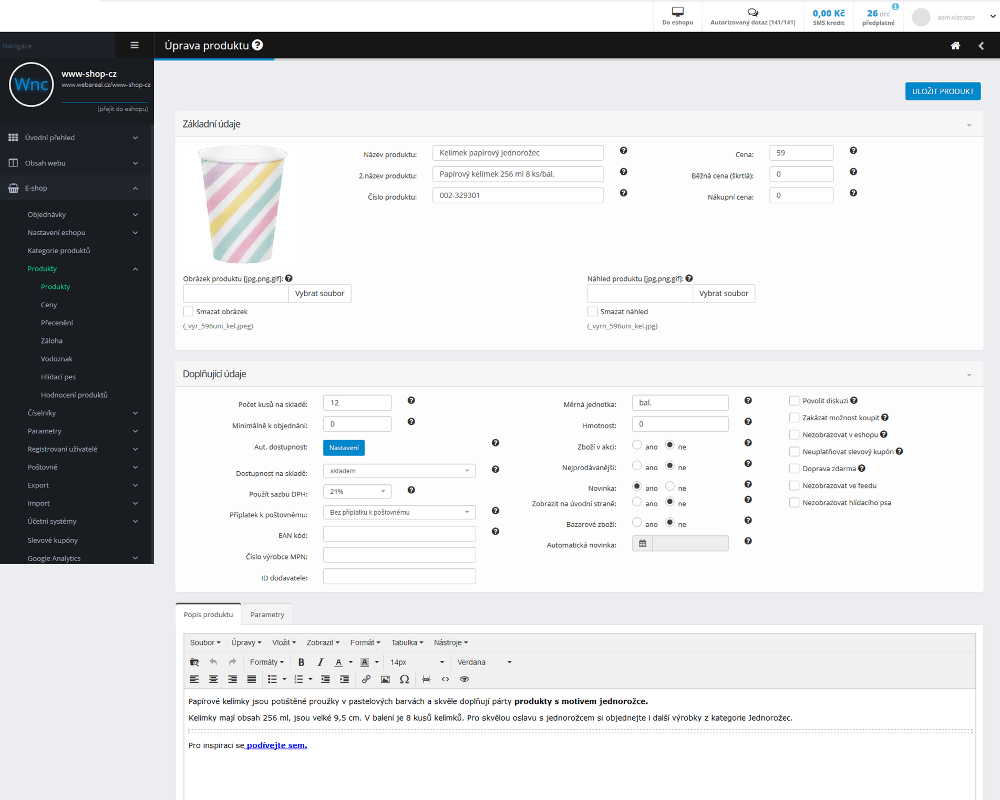Open the 'Vložit' editor menu
This screenshot has width=1000, height=800.
[285, 642]
